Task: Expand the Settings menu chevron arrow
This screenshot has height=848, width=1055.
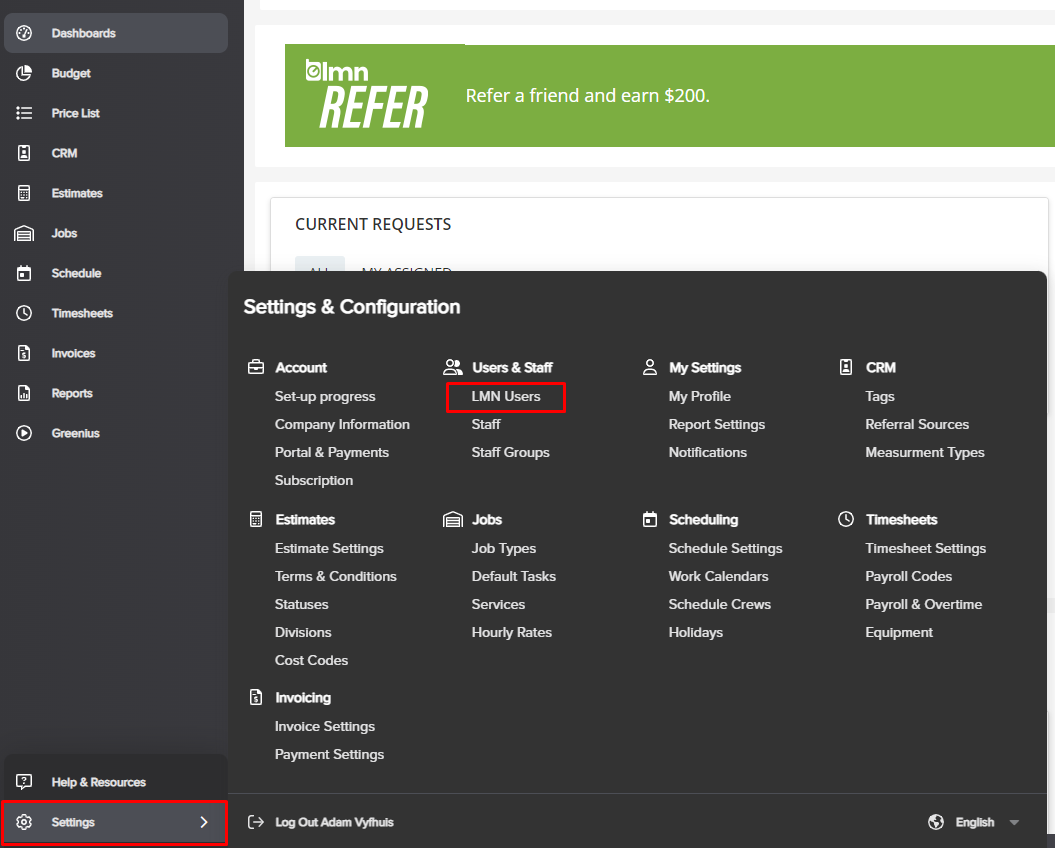Action: 204,822
